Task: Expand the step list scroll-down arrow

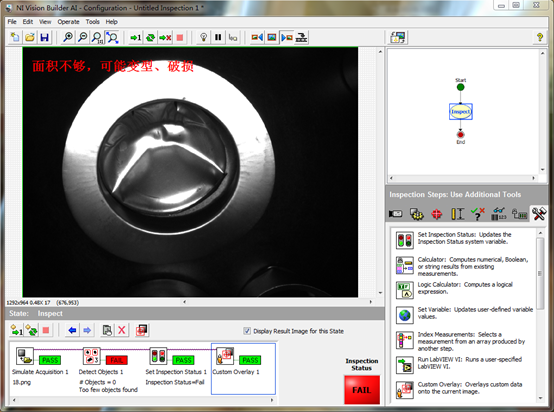Action: pos(540,398)
